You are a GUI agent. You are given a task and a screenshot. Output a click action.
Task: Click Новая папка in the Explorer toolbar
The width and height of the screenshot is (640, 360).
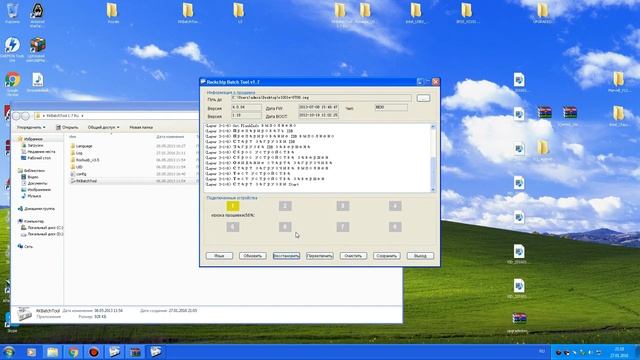coord(141,127)
